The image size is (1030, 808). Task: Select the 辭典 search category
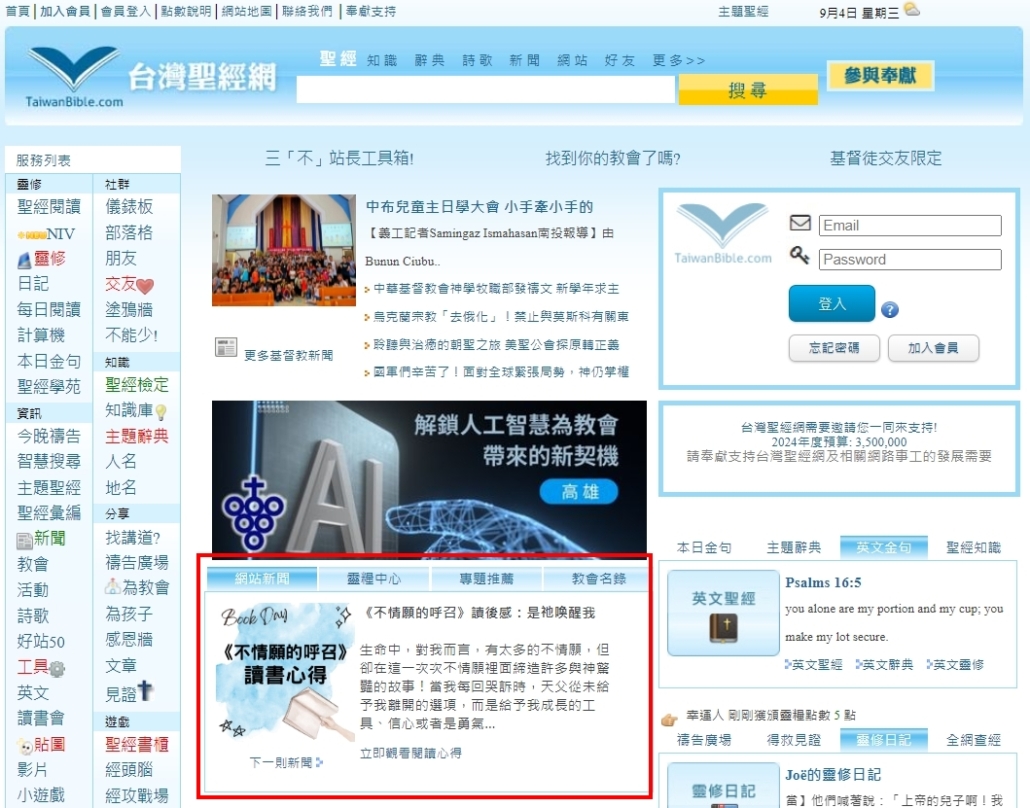click(430, 60)
